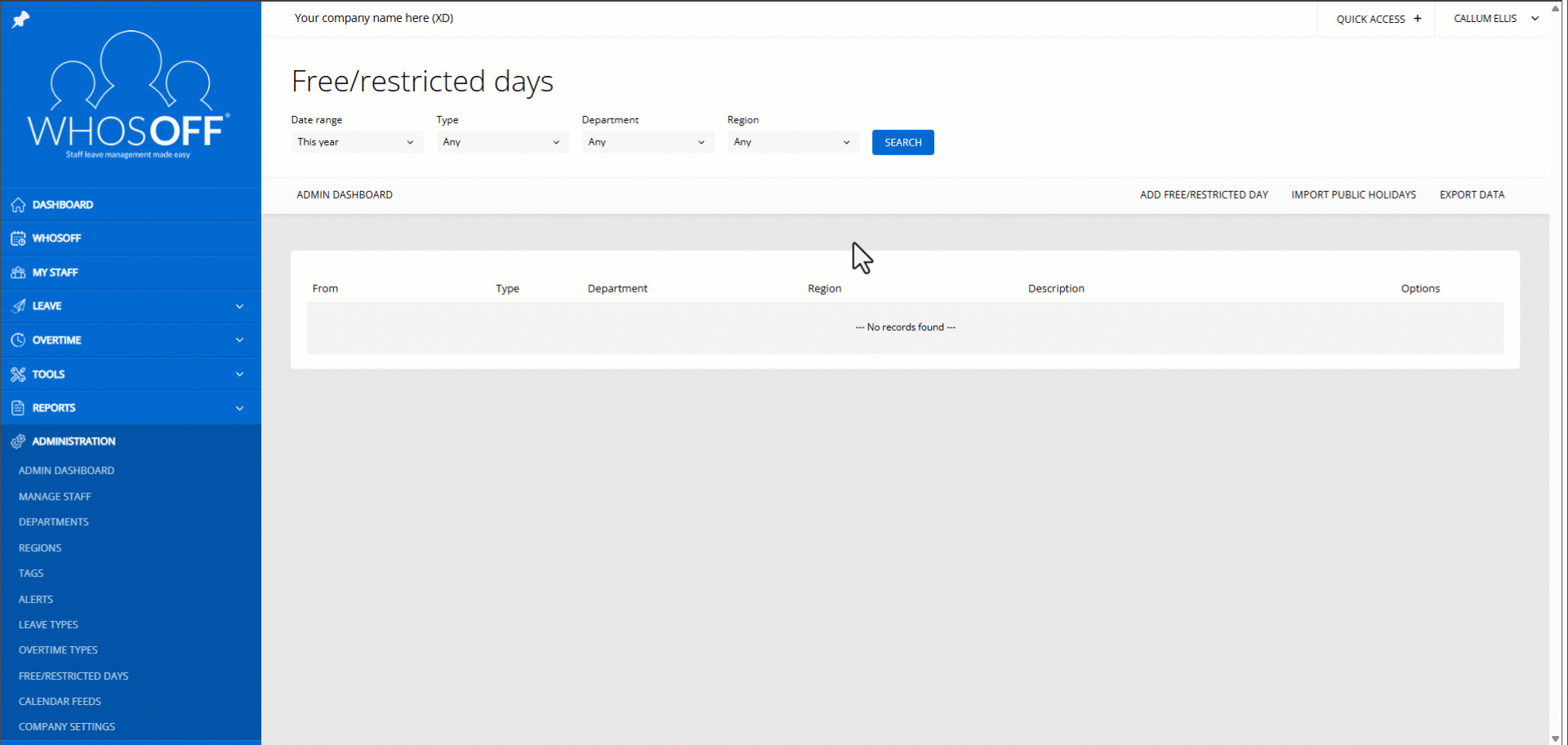The image size is (1568, 745).
Task: Click the Reports document icon
Action: point(18,408)
